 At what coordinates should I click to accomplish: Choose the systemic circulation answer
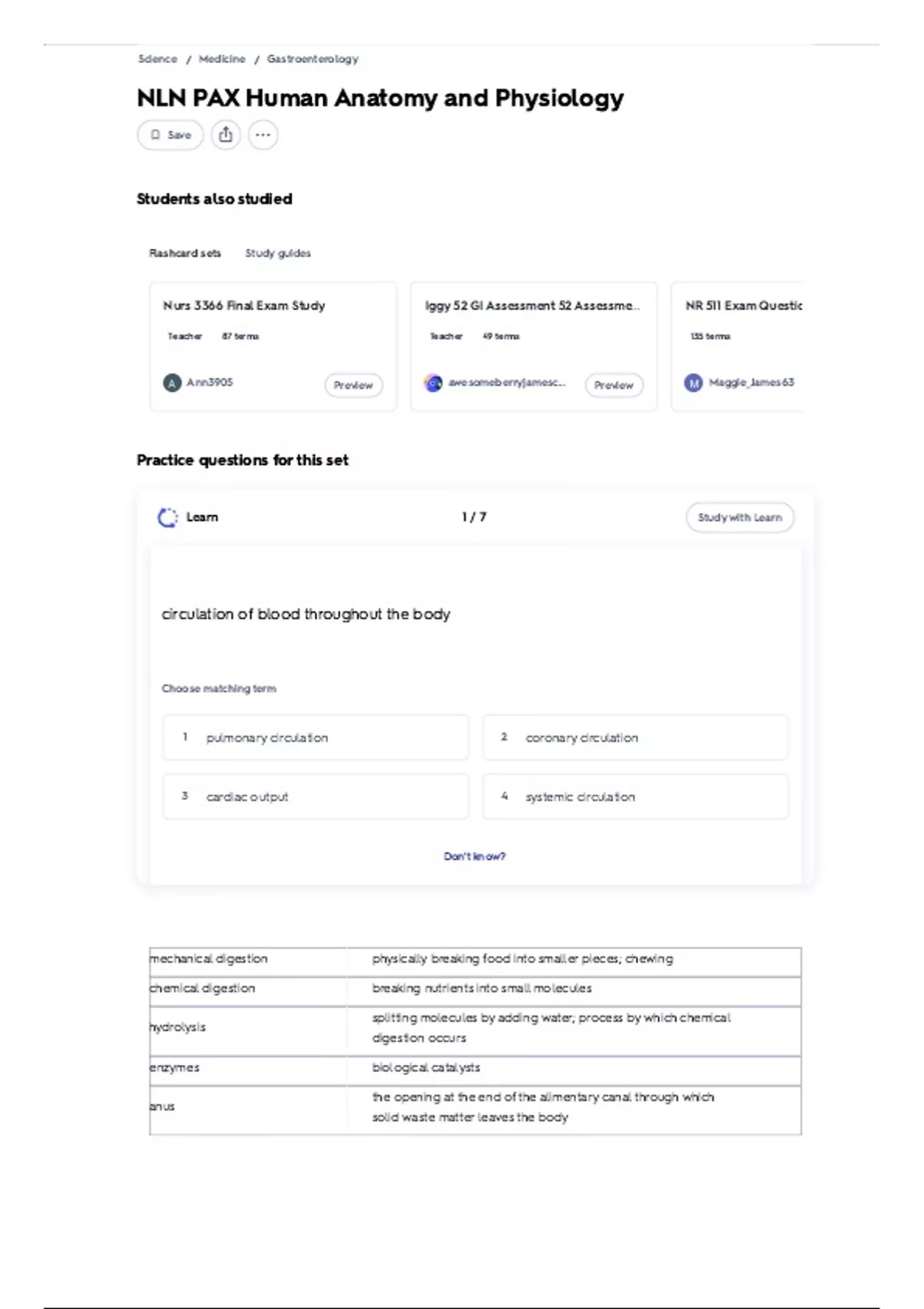[x=635, y=797]
